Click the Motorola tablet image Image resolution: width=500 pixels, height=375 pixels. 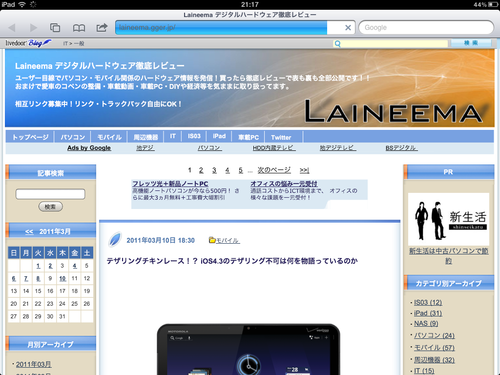[248, 349]
